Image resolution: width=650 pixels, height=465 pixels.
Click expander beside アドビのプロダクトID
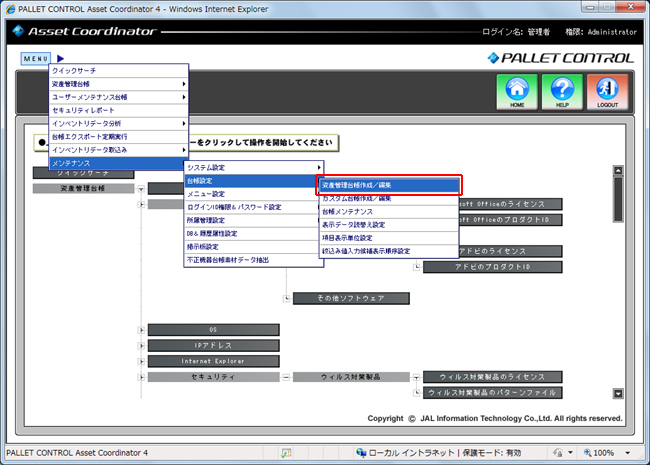click(x=416, y=267)
